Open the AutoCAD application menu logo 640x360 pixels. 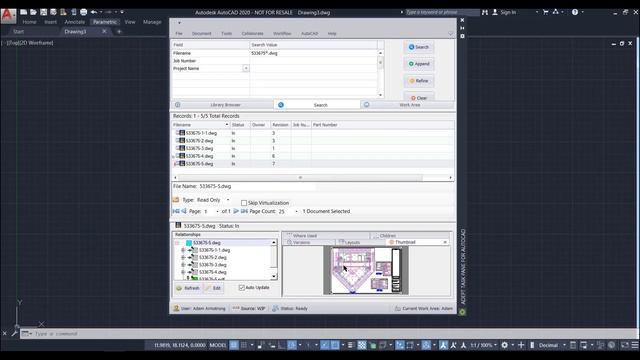pyautogui.click(x=8, y=16)
